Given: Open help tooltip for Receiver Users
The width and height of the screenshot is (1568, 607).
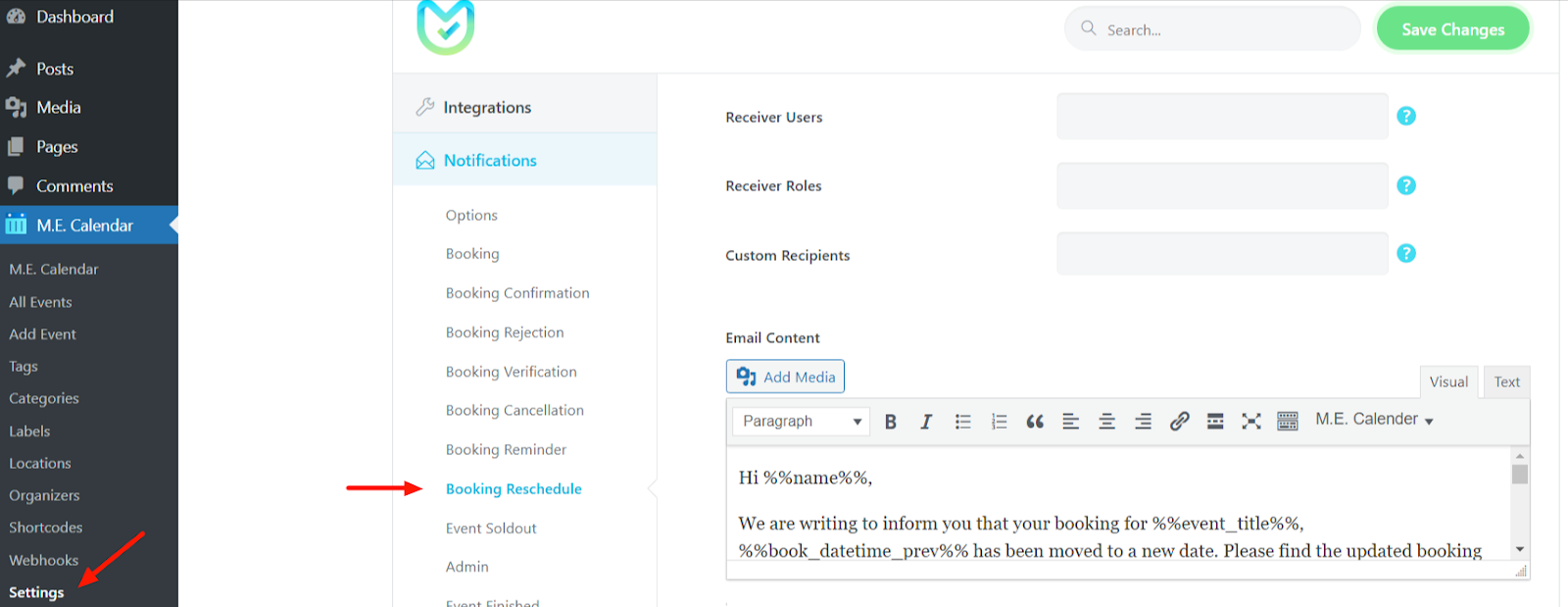Looking at the screenshot, I should coord(1406,116).
